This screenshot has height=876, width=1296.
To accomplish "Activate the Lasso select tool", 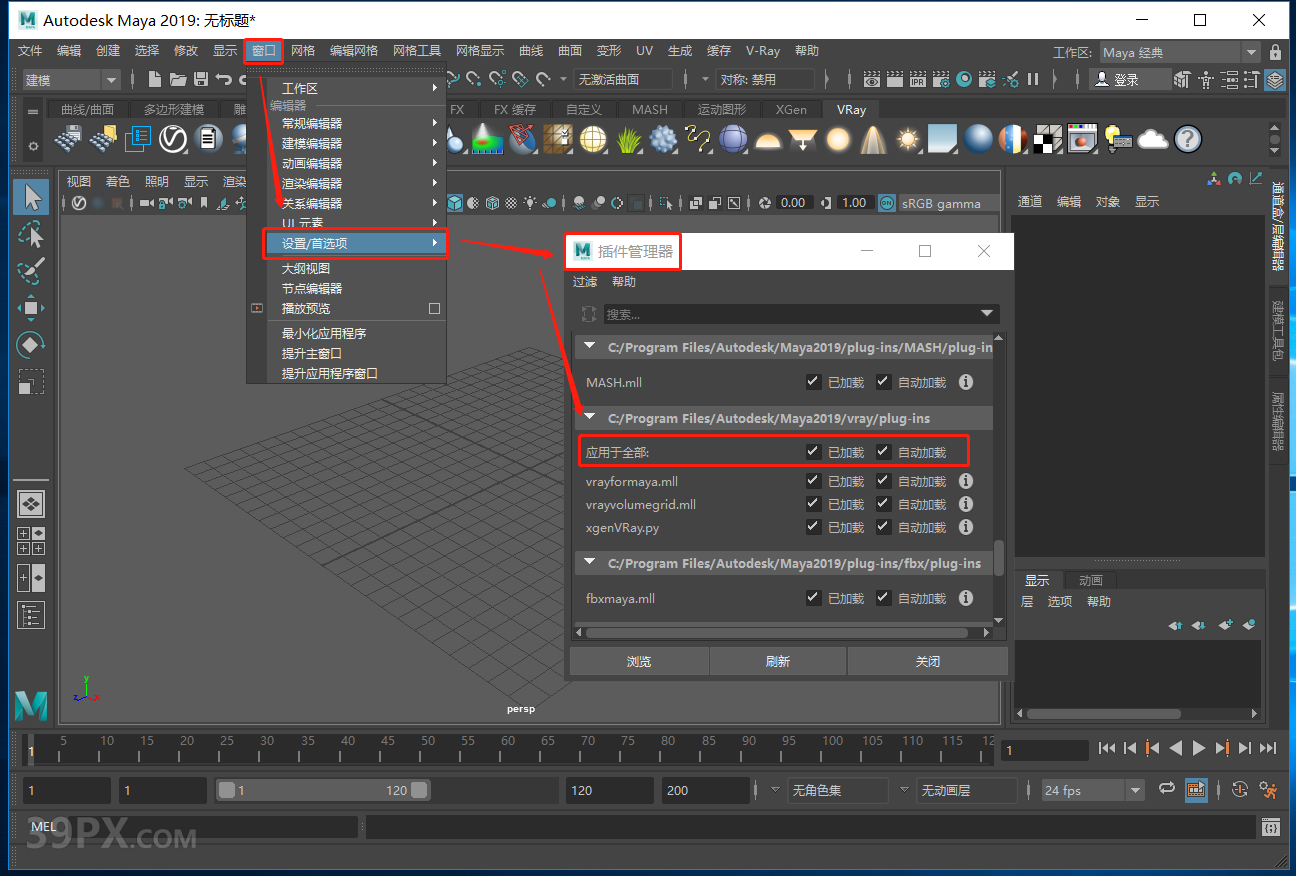I will tap(31, 234).
